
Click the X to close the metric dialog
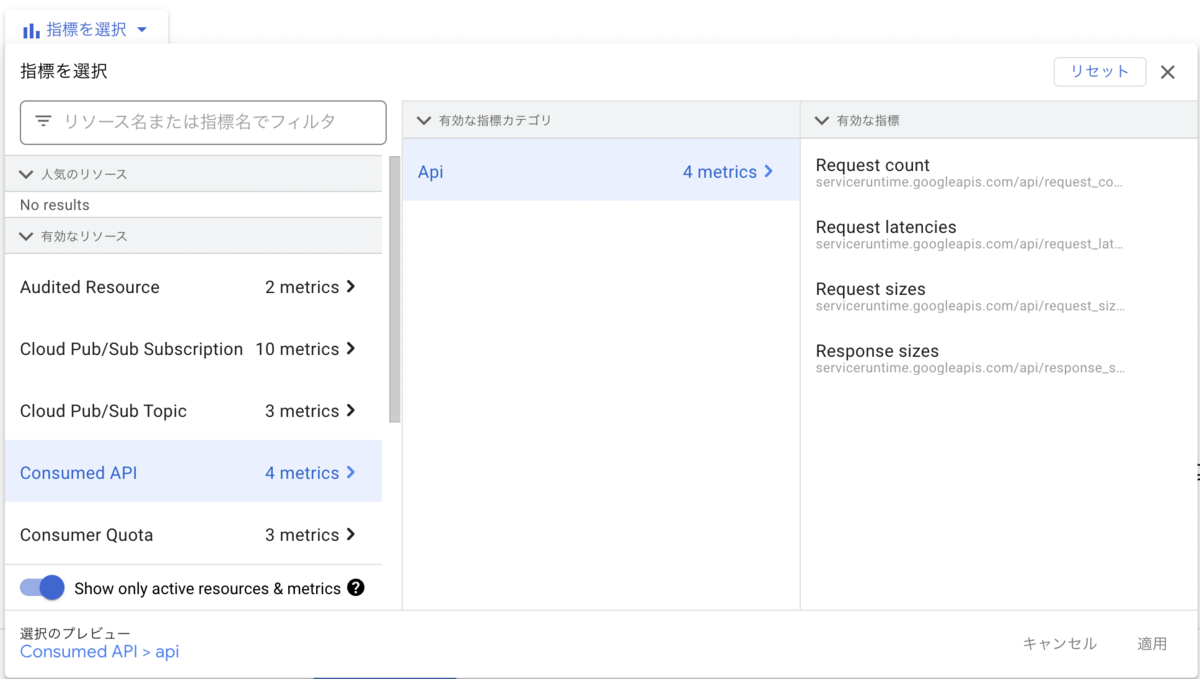point(1167,71)
